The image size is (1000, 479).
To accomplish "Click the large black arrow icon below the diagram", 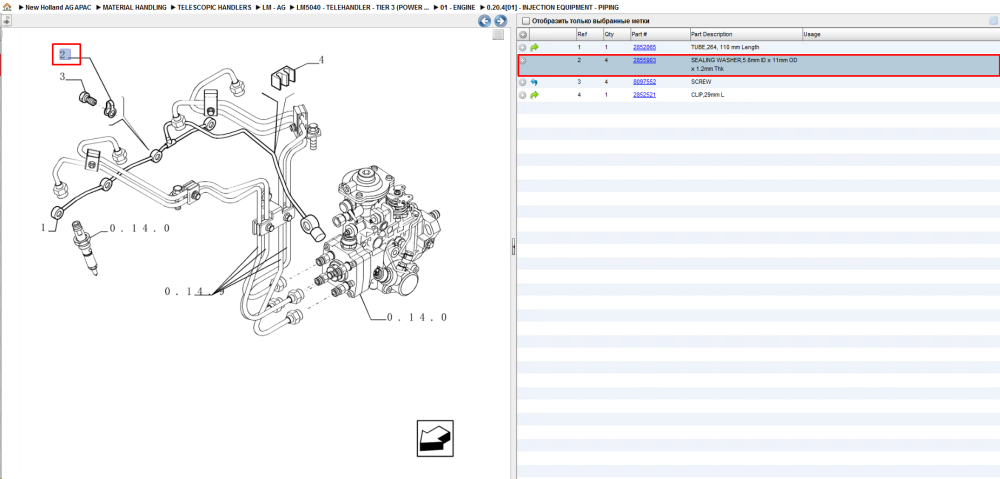I will [435, 438].
